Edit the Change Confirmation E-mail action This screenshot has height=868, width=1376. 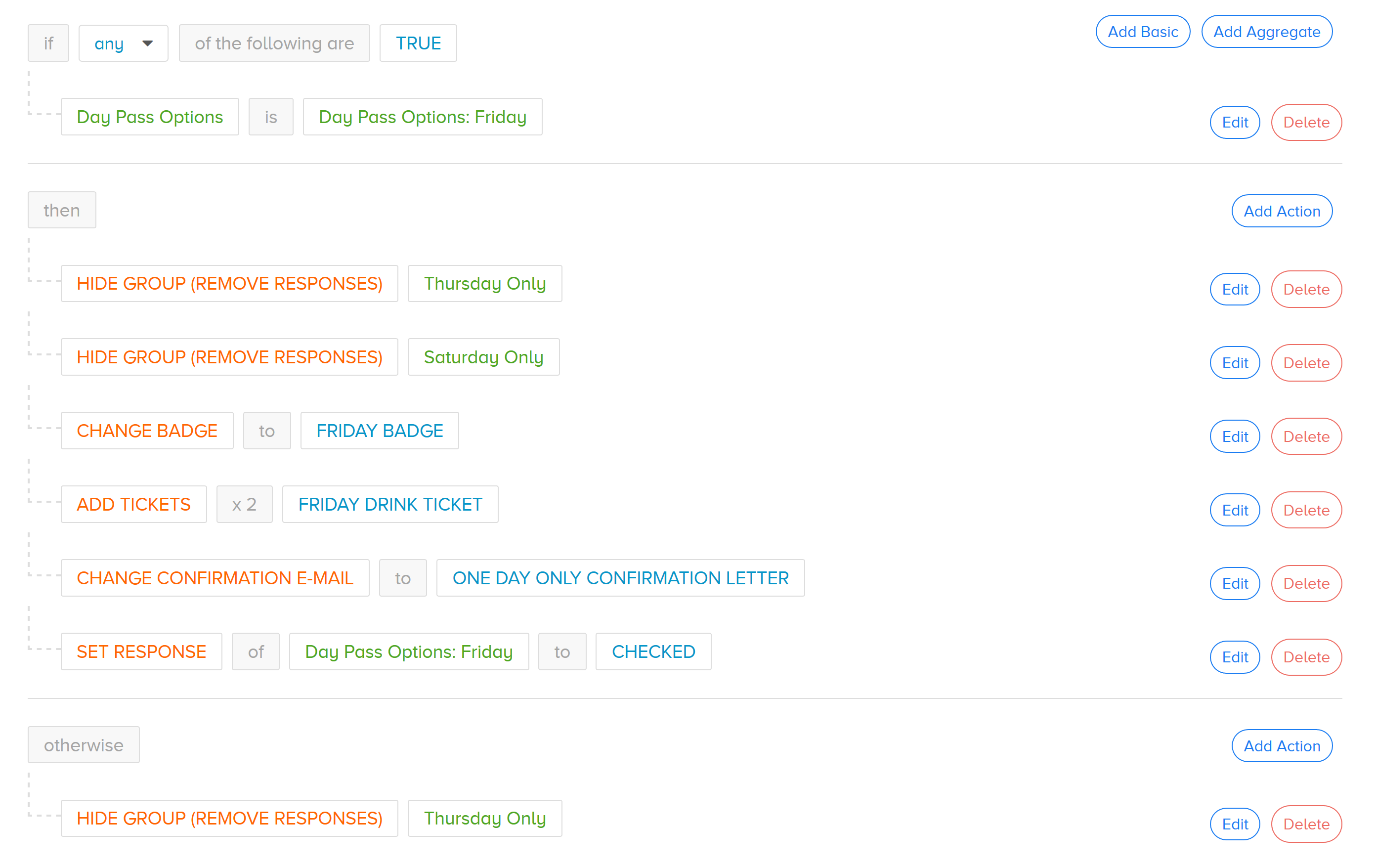click(1234, 583)
